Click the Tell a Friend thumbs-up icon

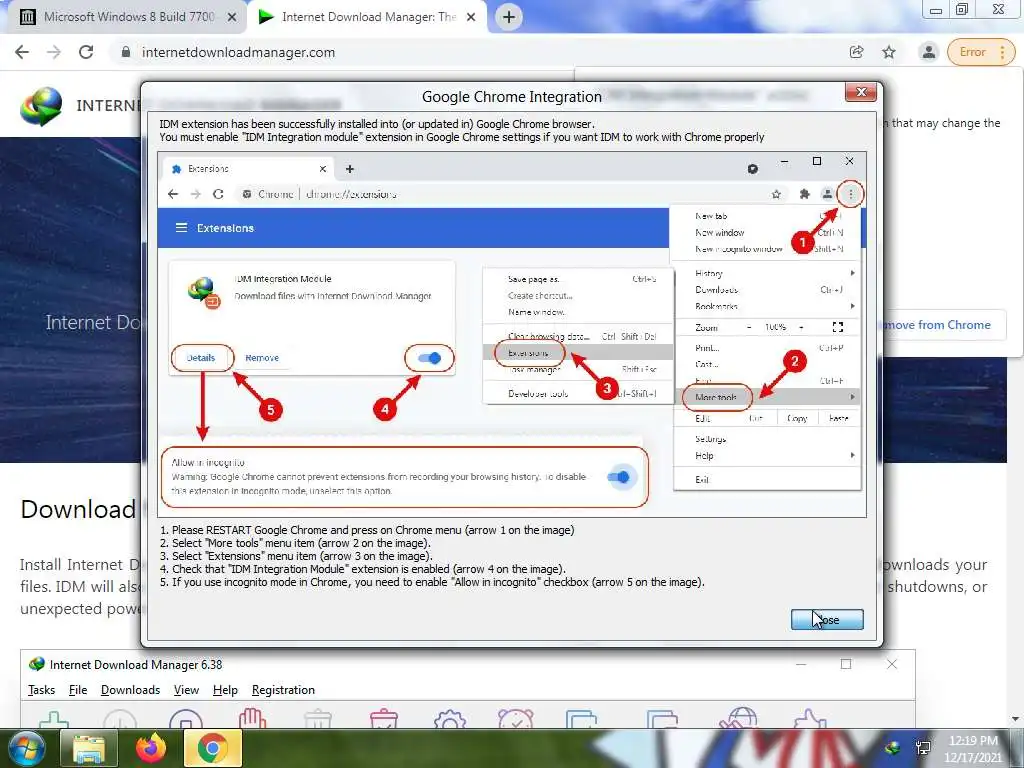click(810, 718)
